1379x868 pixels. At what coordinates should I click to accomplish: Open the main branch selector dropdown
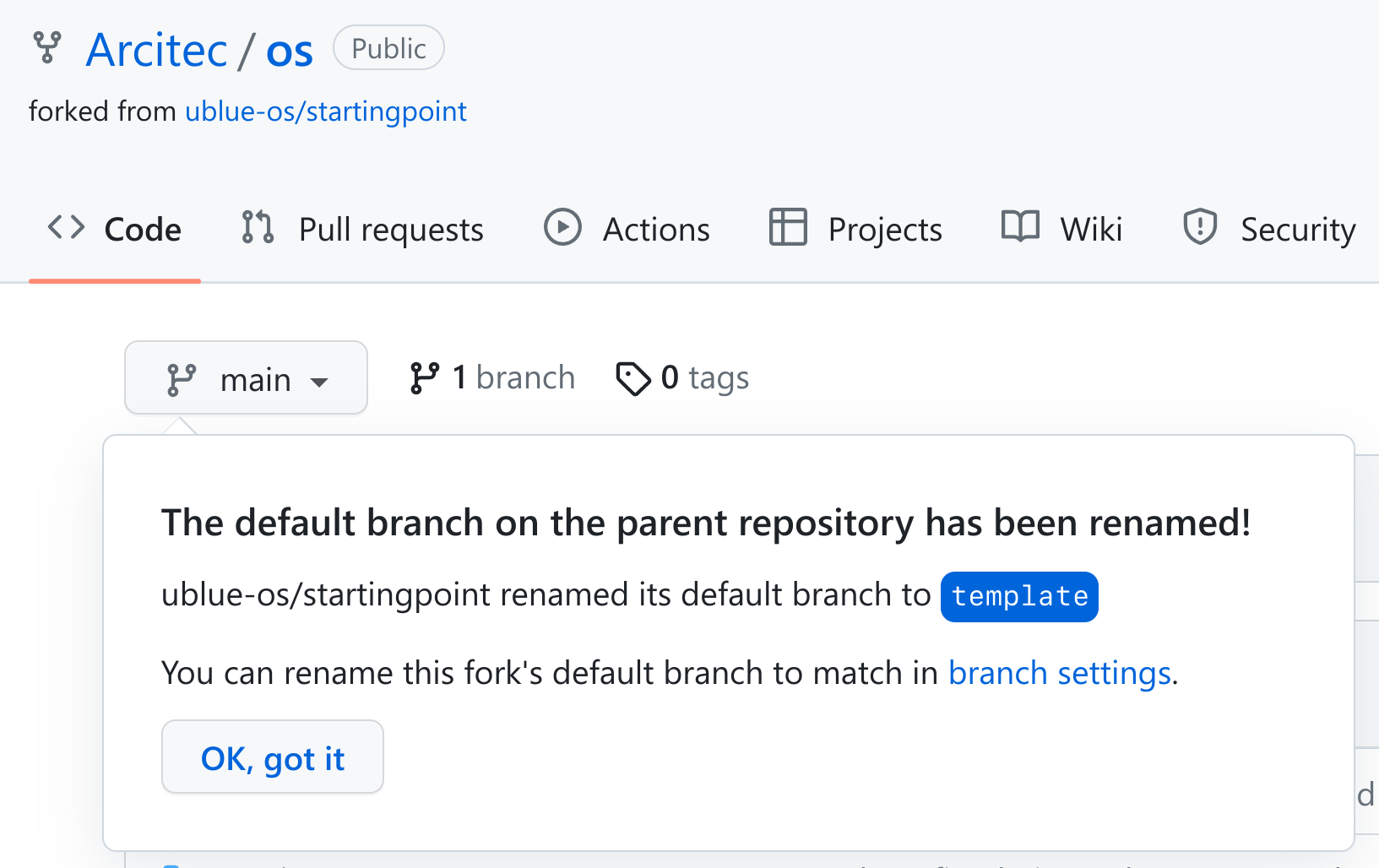click(x=246, y=378)
